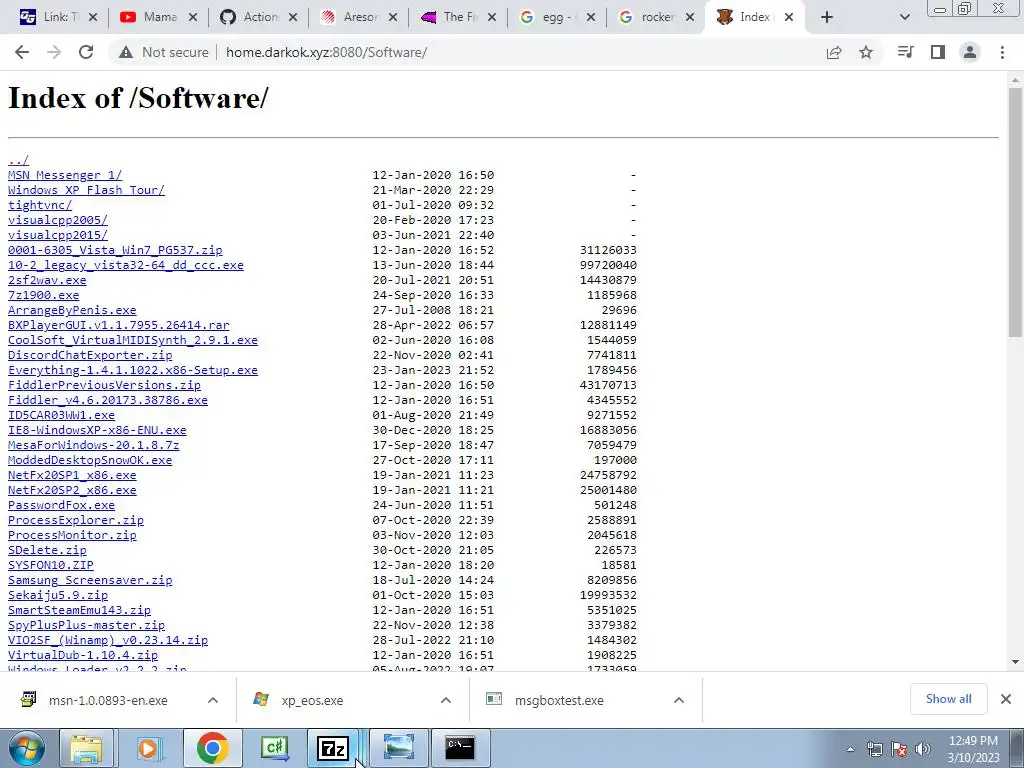Reload the page with the refresh icon
The width and height of the screenshot is (1024, 768).
pos(86,52)
